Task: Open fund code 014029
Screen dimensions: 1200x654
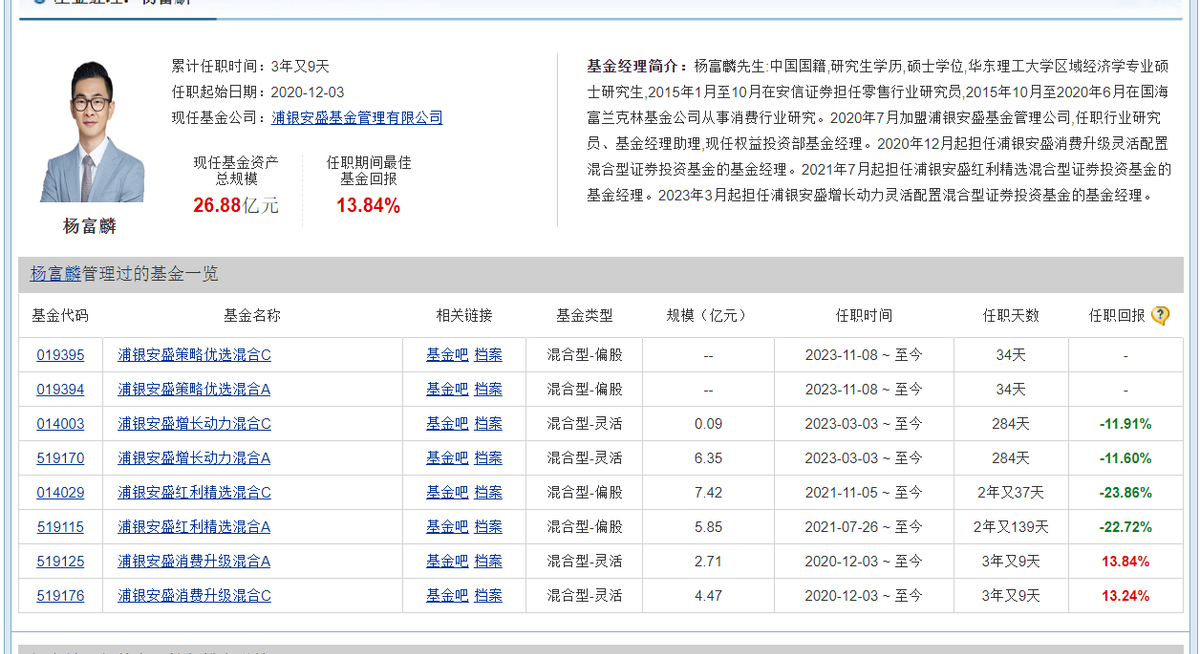Action: (x=60, y=493)
